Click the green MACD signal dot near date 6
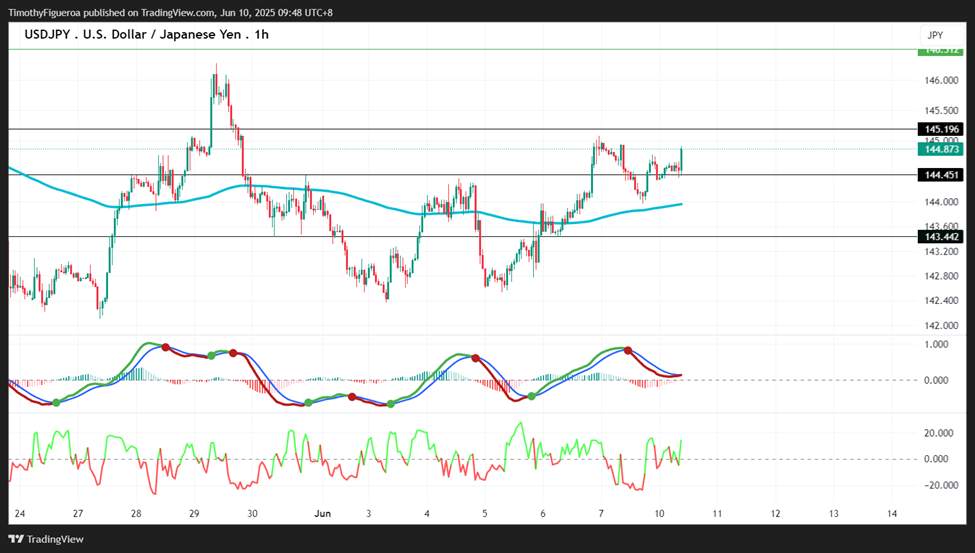This screenshot has height=553, width=975. (532, 396)
